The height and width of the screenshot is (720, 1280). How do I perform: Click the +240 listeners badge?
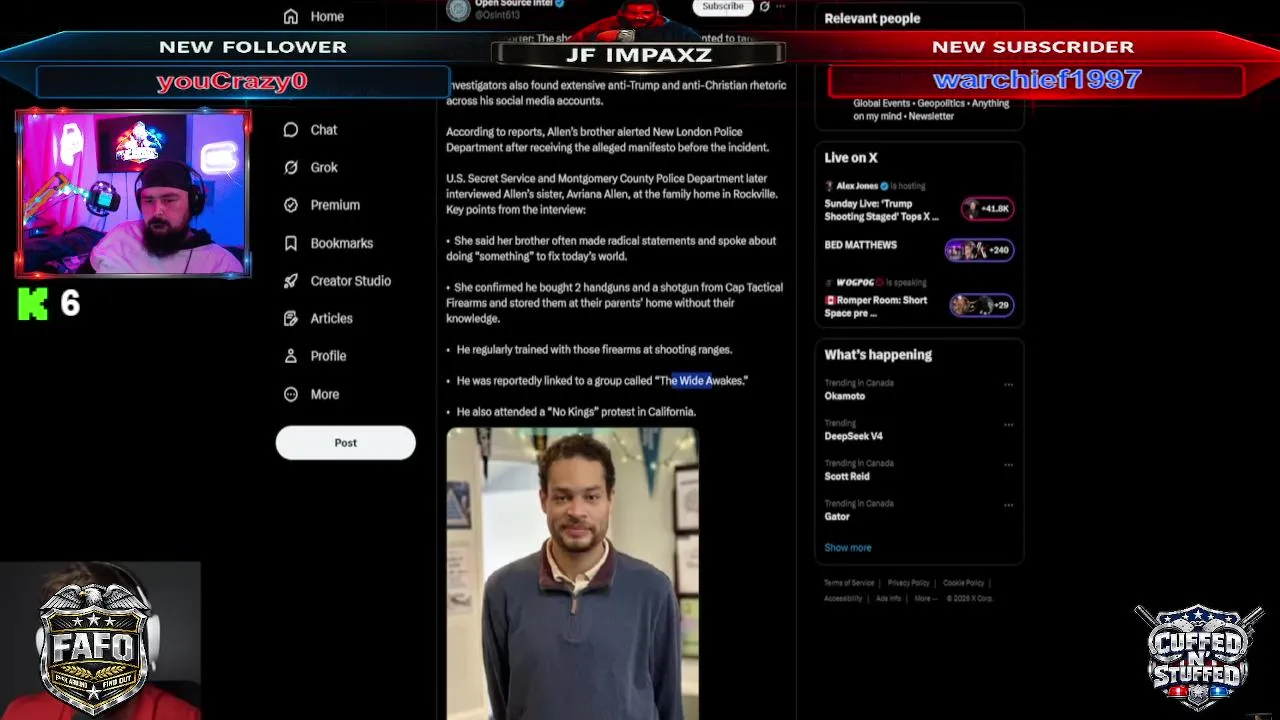click(x=980, y=250)
